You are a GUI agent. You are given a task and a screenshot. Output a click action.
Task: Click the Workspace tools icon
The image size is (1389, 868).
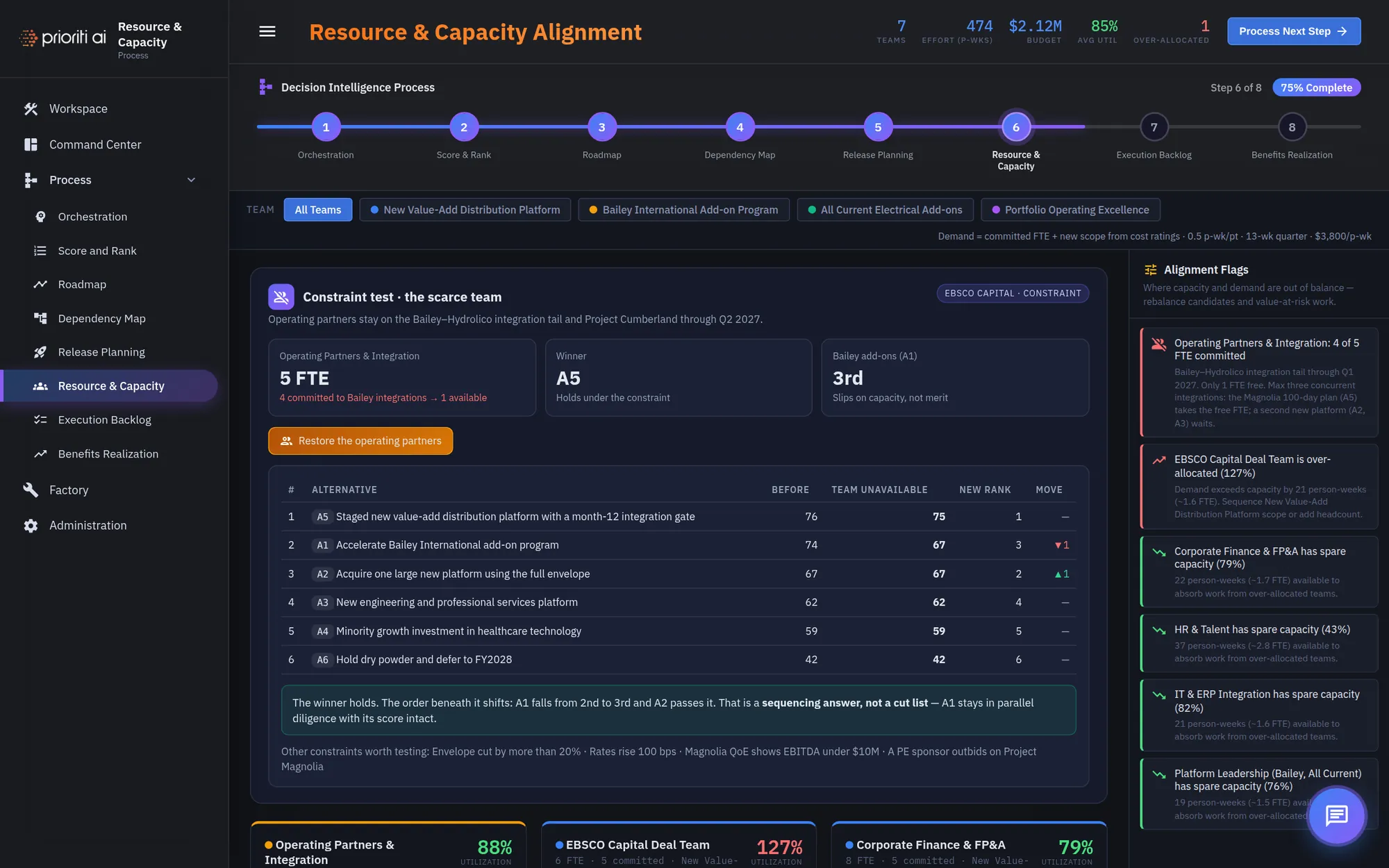(x=31, y=109)
